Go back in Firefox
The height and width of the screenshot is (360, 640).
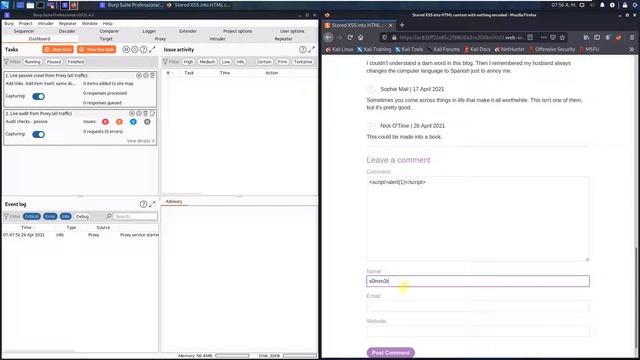pyautogui.click(x=329, y=37)
